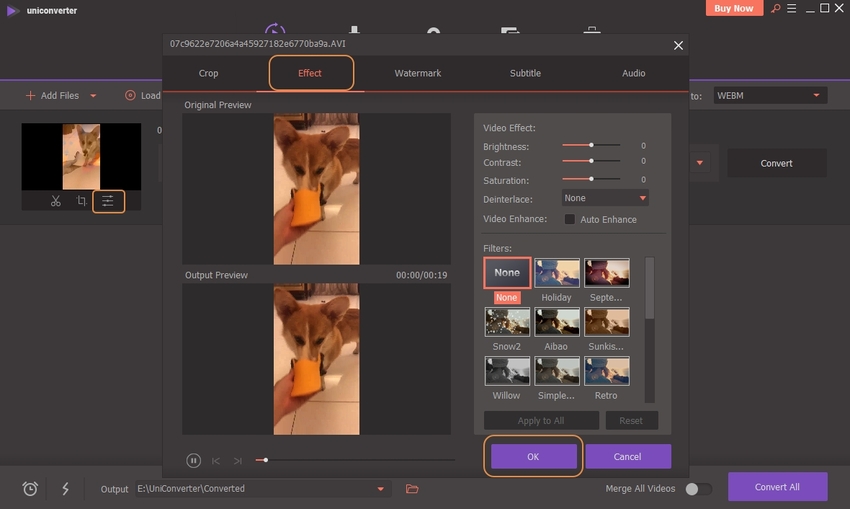
Task: Click the crop icon under video thumbnail
Action: [82, 201]
